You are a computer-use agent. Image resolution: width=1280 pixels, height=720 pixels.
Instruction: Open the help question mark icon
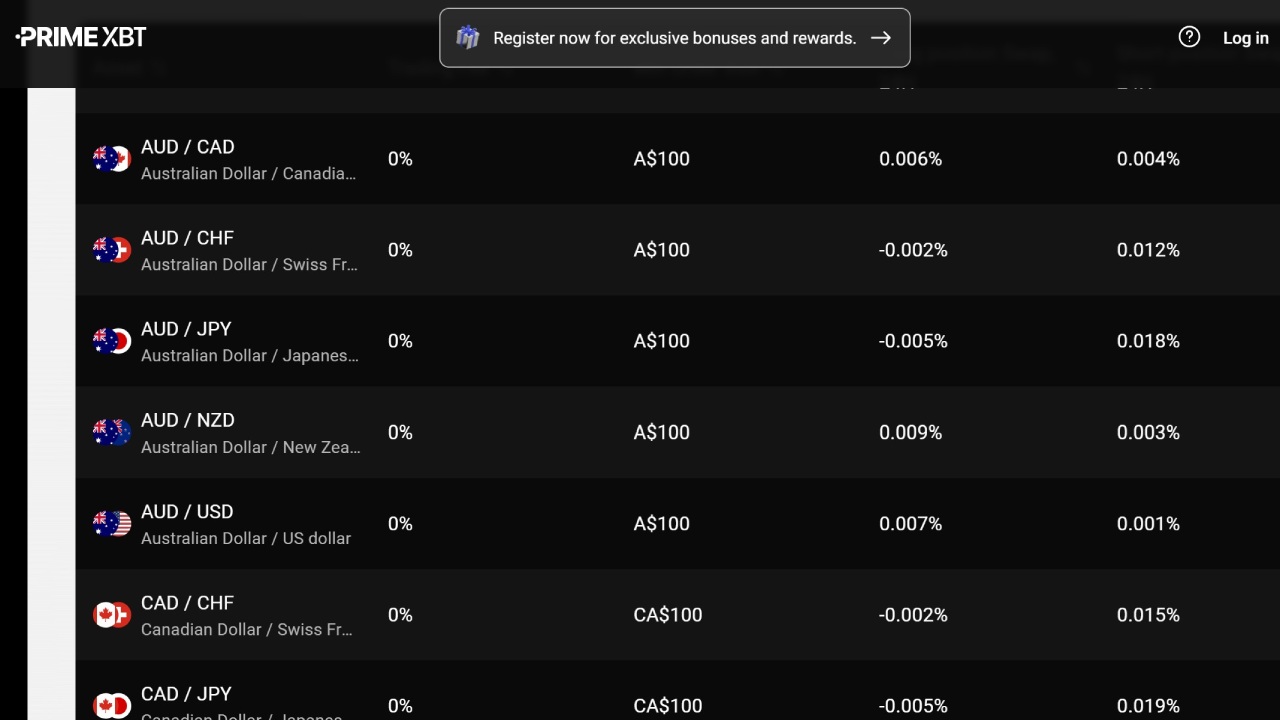coord(1189,37)
